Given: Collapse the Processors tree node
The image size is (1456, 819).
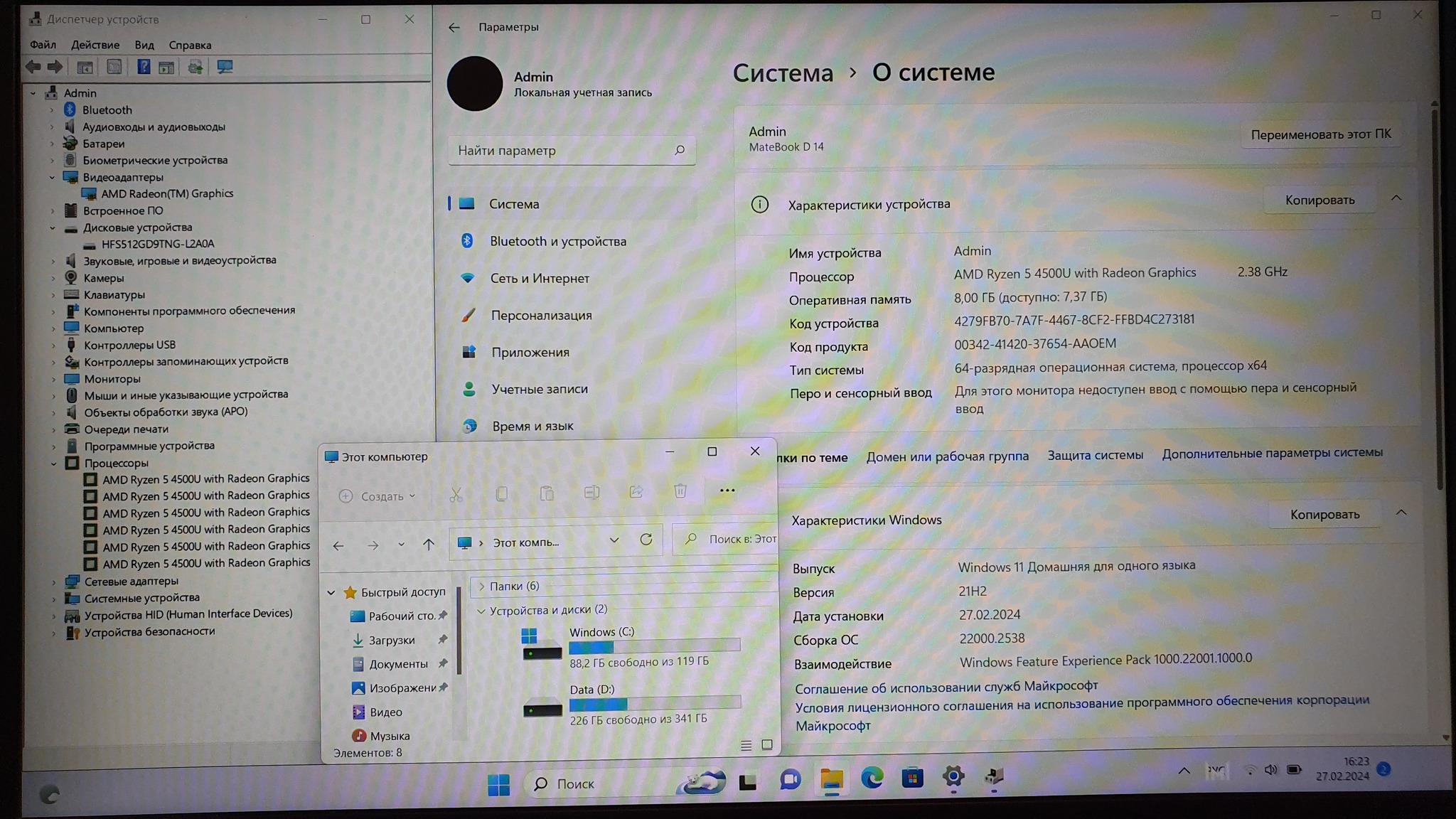Looking at the screenshot, I should coord(53,464).
